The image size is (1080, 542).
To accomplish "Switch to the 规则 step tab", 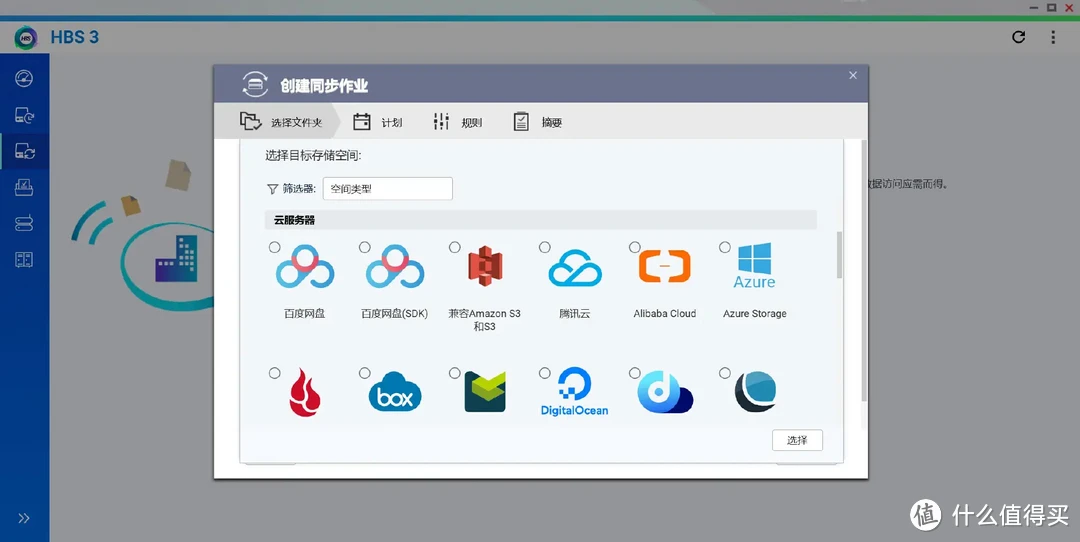I will [x=458, y=122].
